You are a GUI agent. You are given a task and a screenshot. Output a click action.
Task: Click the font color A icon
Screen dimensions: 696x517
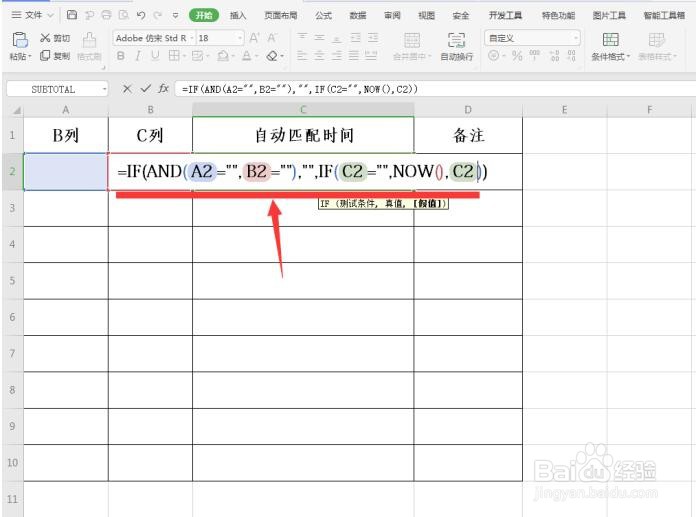(246, 56)
